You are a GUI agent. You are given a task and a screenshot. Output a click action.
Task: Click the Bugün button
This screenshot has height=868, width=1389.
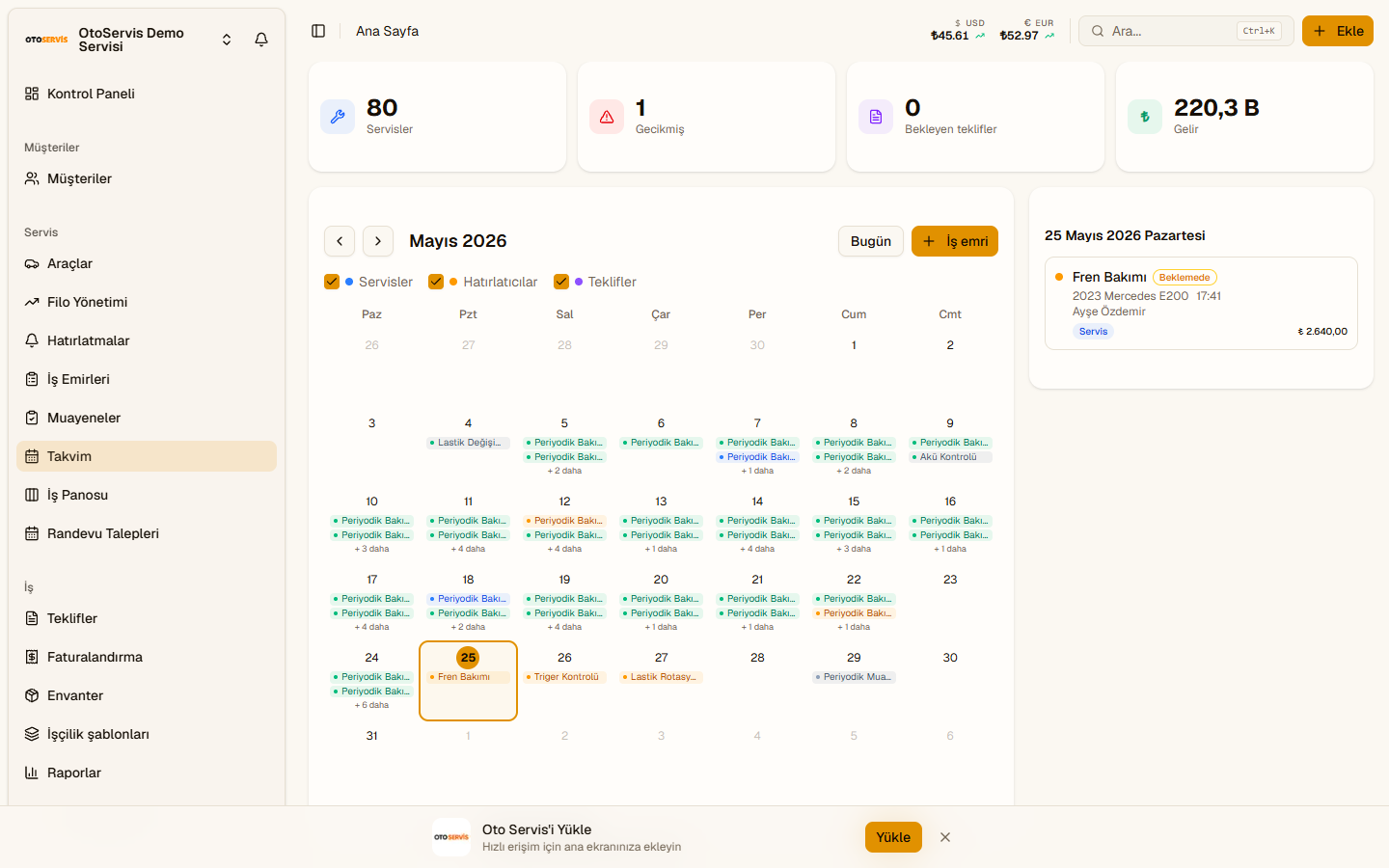click(871, 241)
